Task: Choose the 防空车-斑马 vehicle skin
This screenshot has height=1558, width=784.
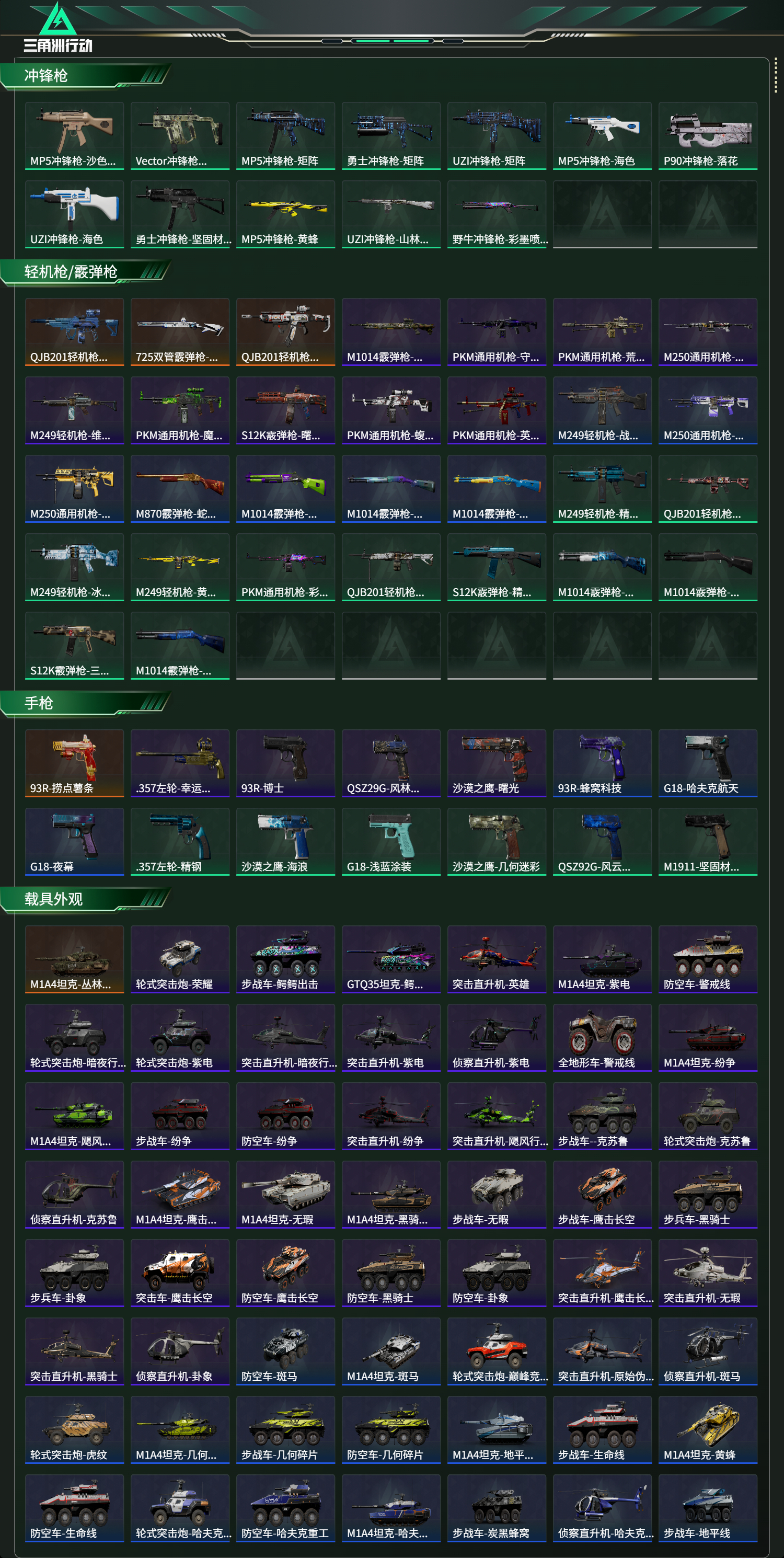Action: (285, 1351)
